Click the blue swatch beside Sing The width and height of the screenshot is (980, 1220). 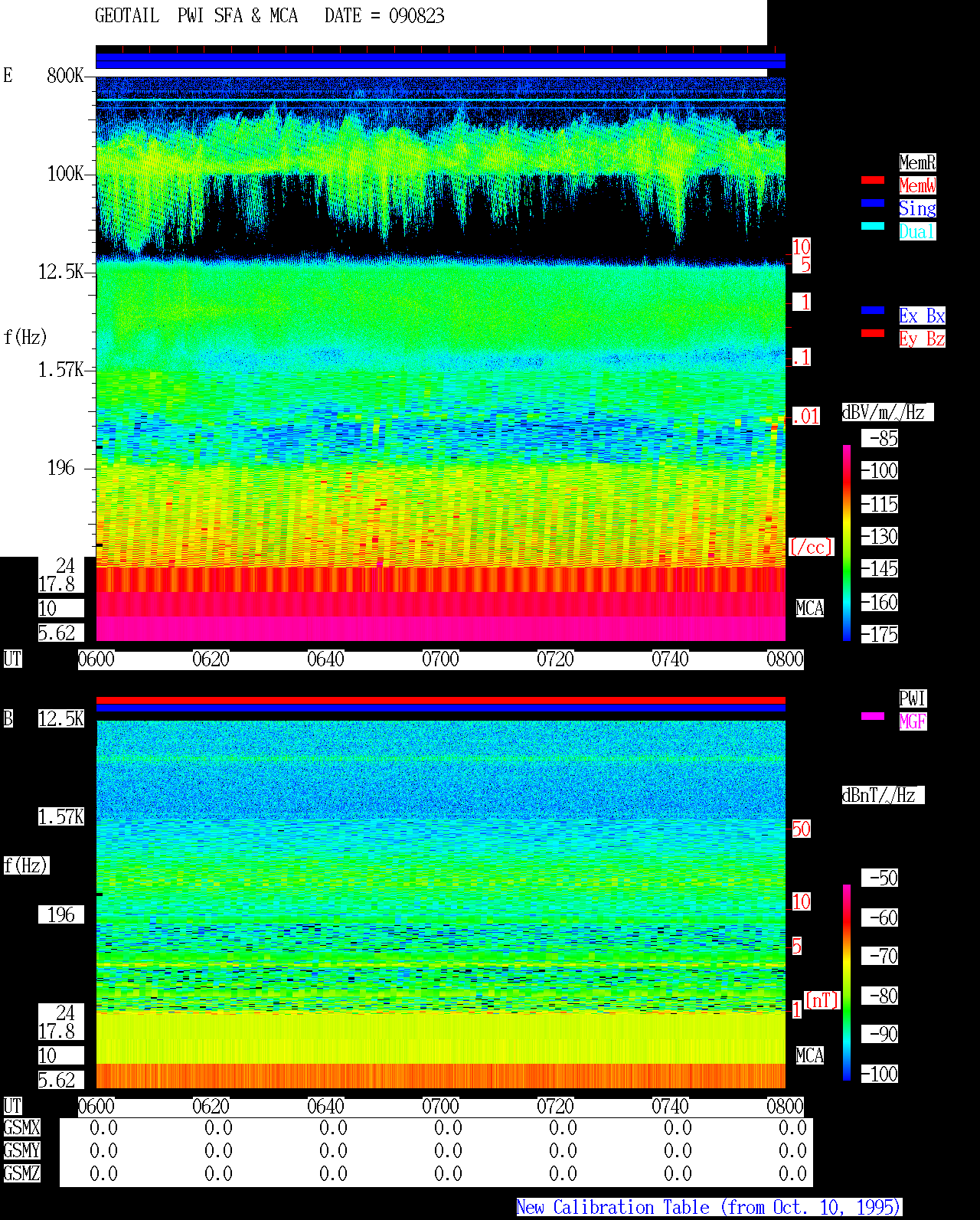[x=873, y=203]
